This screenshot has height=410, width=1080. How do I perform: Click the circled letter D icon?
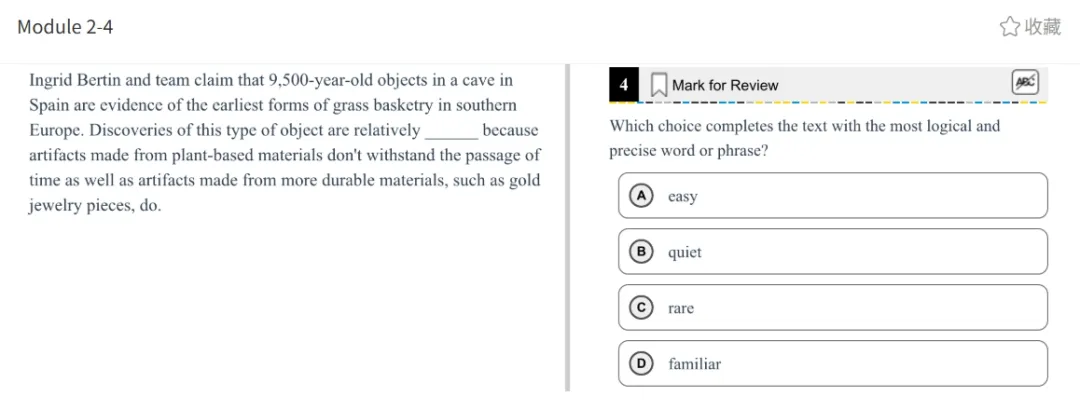[x=640, y=364]
